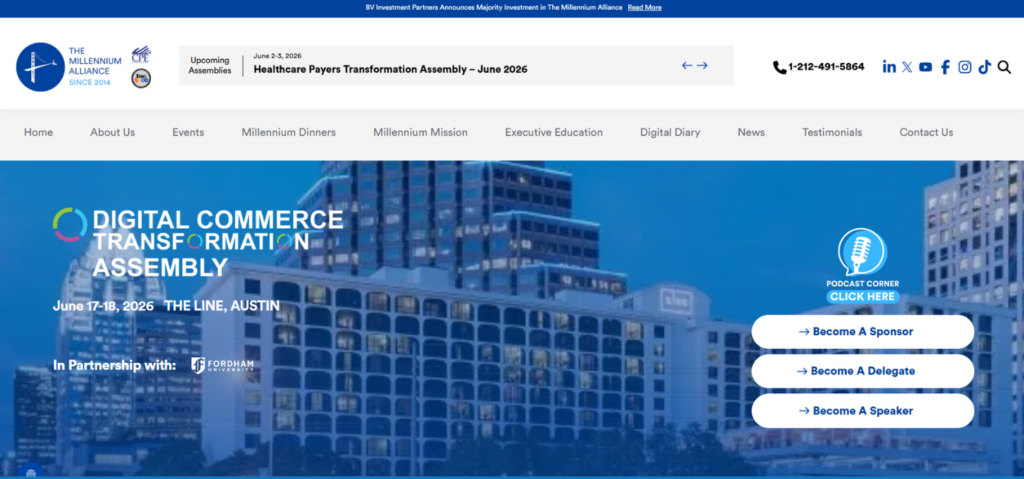Click the Inc. 5000 round badge
The height and width of the screenshot is (479, 1024).
[x=140, y=78]
